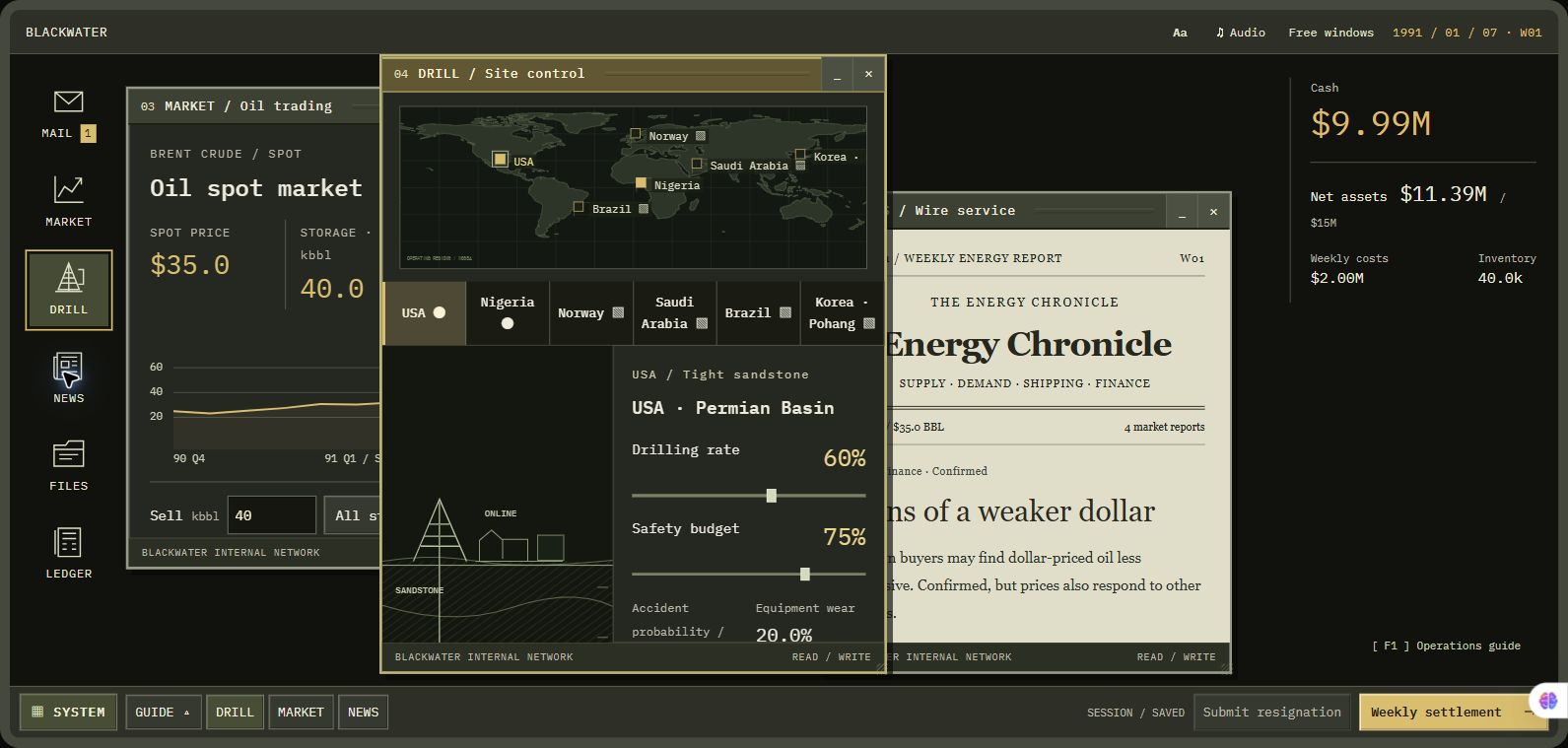Viewport: 1568px width, 748px height.
Task: Click Submit resignation button
Action: coord(1271,712)
